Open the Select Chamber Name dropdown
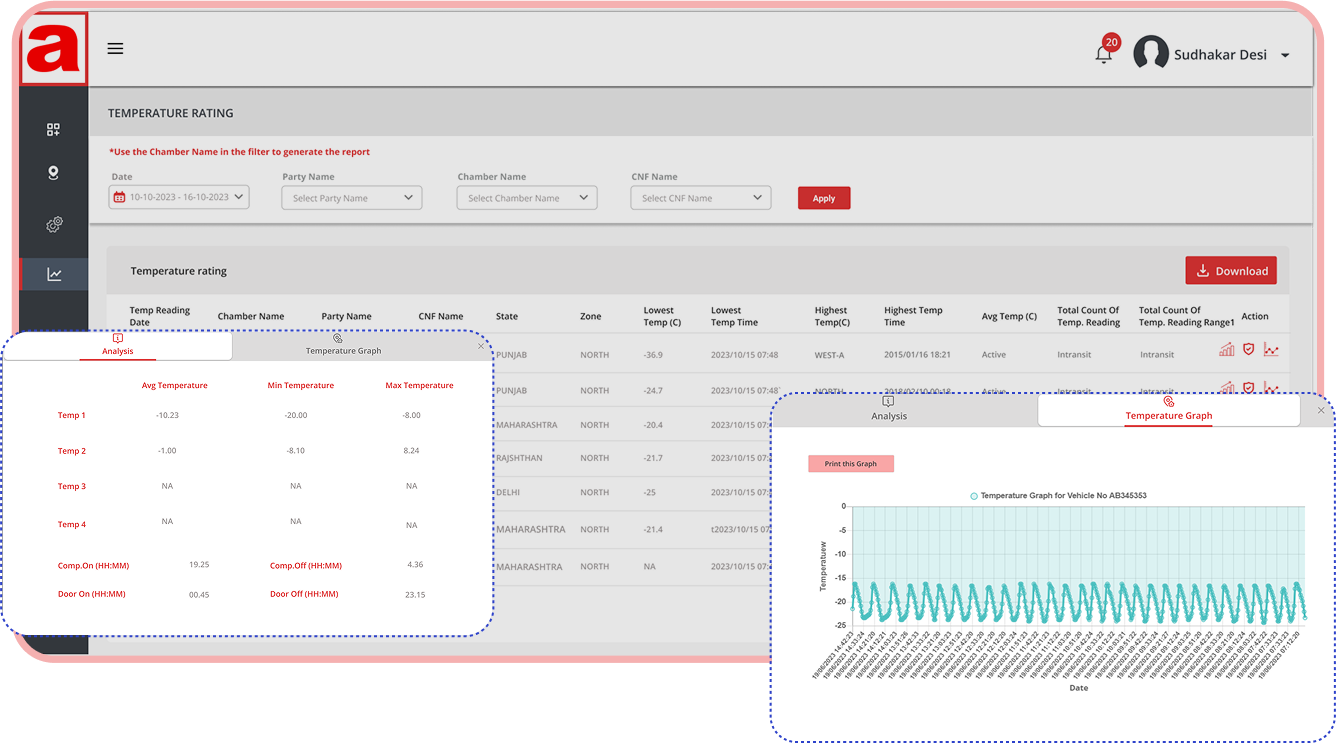 [526, 198]
